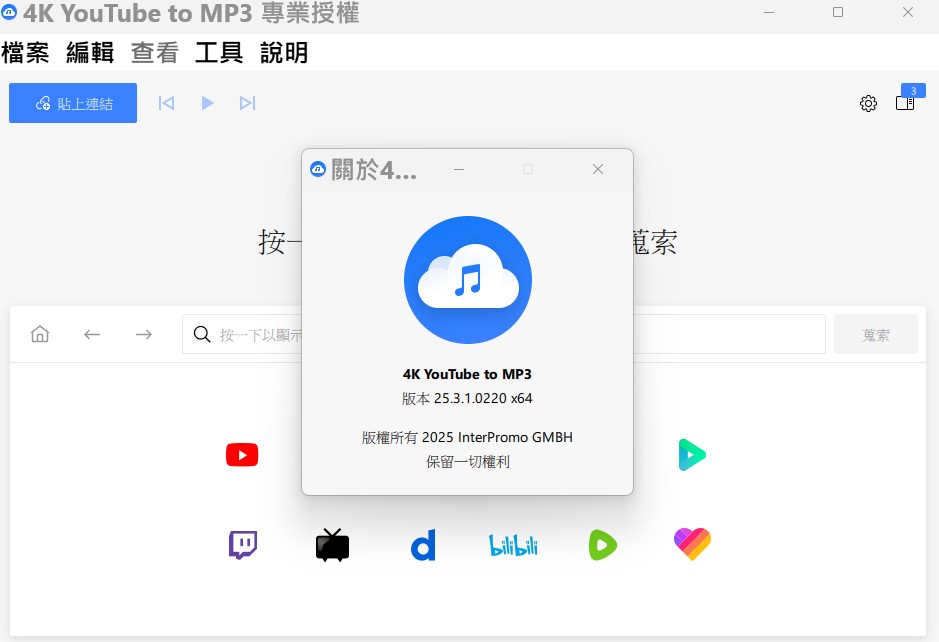Open the 工具 menu
The height and width of the screenshot is (642, 939).
pyautogui.click(x=219, y=53)
